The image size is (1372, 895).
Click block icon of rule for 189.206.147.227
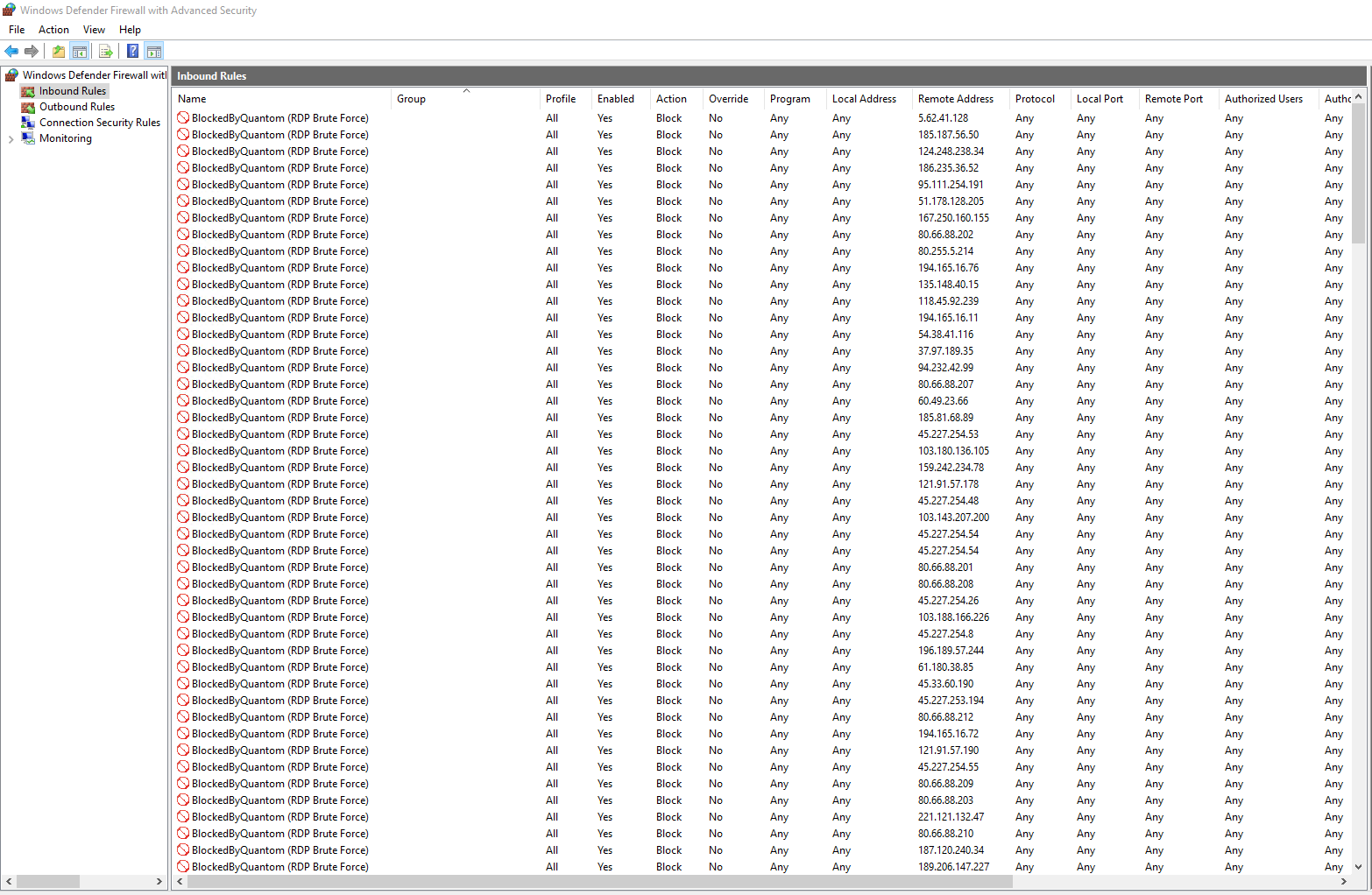coord(183,866)
